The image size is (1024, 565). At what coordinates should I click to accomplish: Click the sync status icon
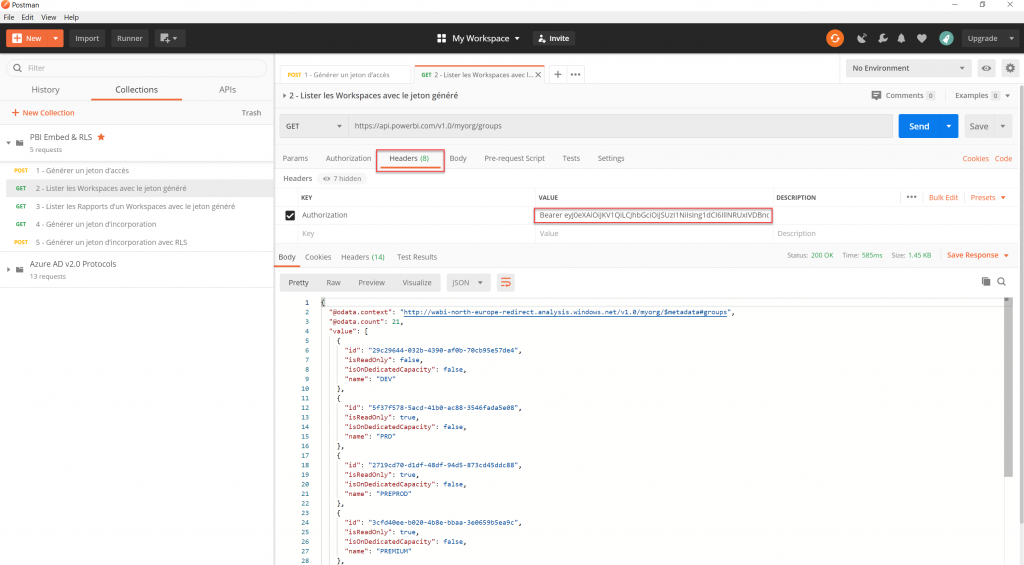pos(835,39)
